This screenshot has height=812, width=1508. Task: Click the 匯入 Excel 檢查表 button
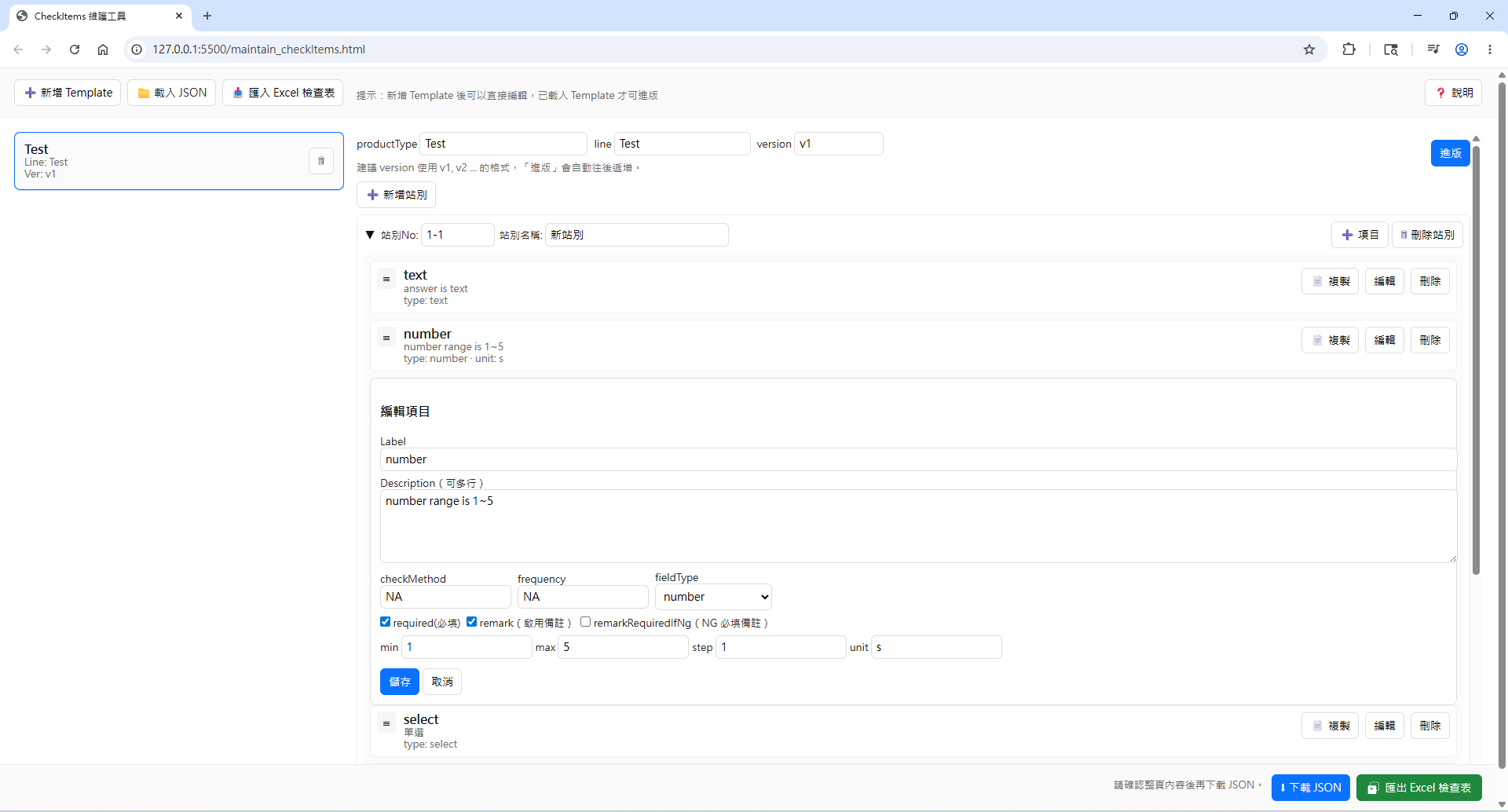click(x=283, y=93)
